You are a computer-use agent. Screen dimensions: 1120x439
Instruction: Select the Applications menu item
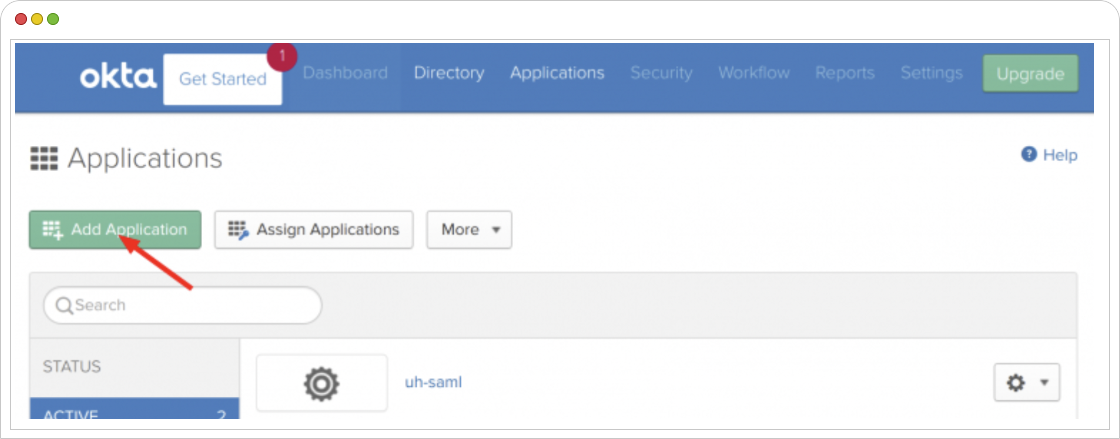tap(557, 73)
